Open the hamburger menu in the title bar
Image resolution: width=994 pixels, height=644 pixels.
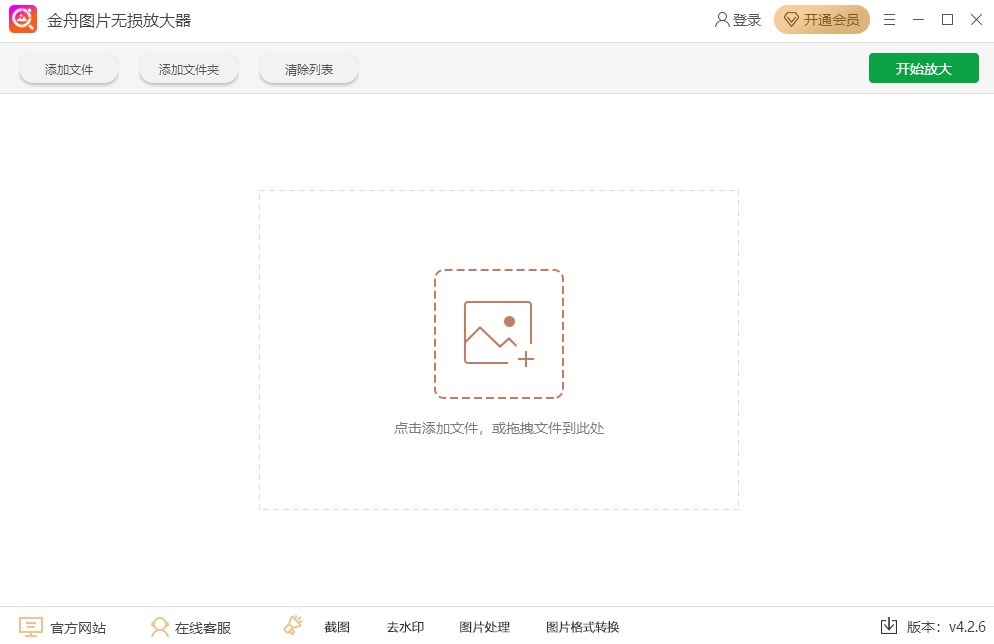coord(889,19)
